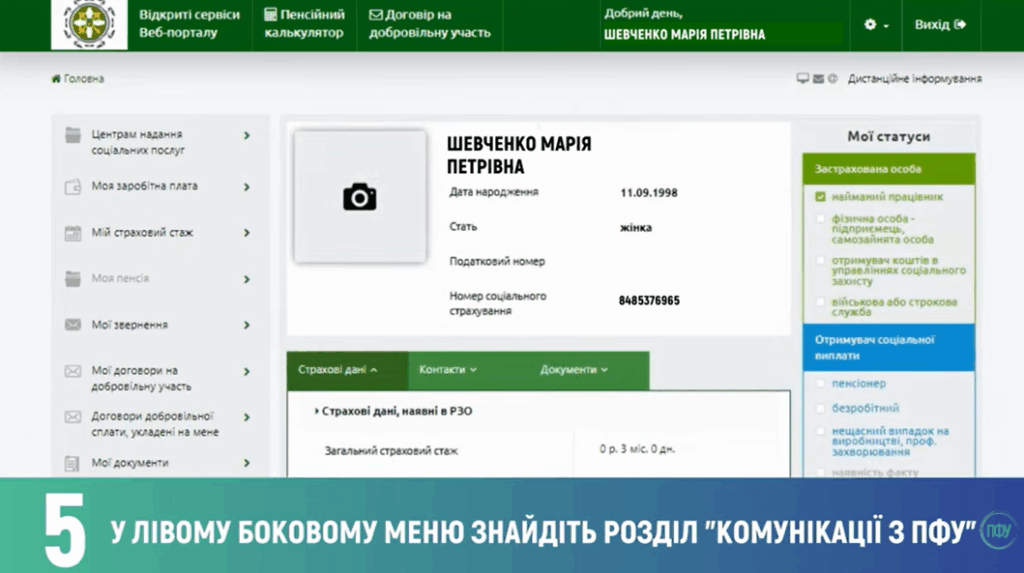Click calendar icon beside Мій страховий стаж
1024x573 pixels.
click(73, 233)
